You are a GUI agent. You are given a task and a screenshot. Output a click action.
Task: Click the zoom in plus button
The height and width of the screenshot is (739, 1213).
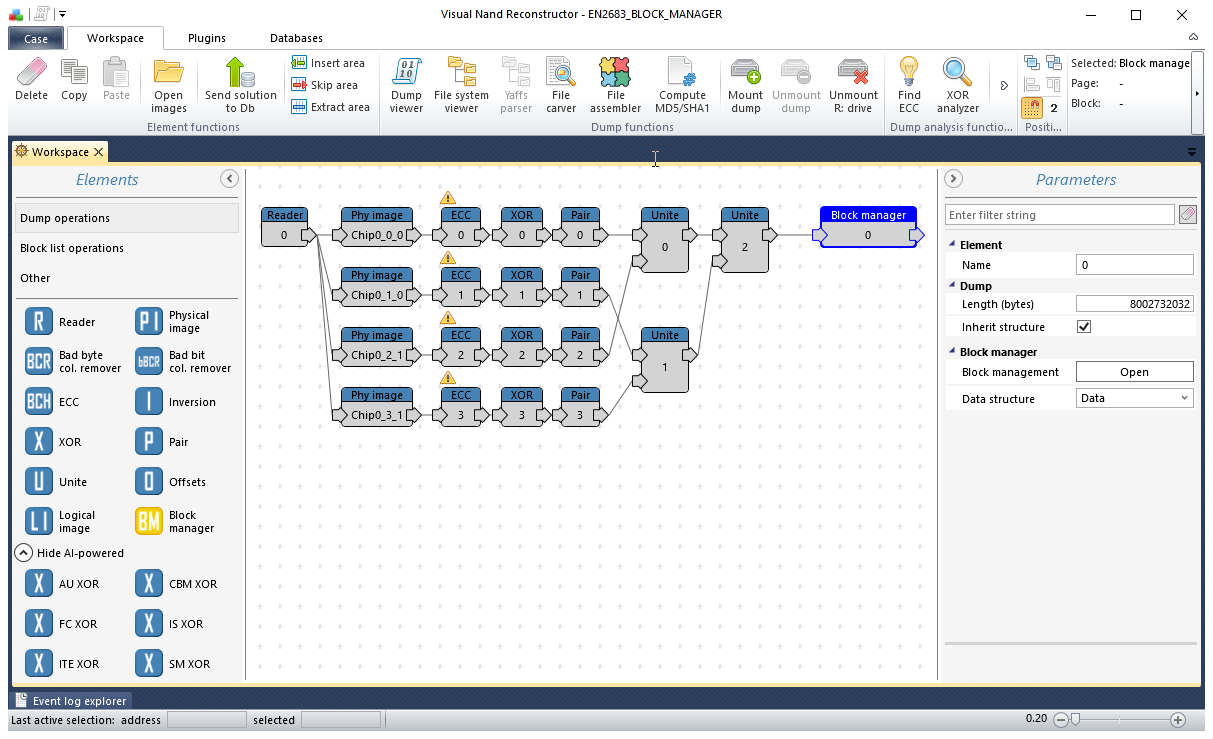click(1178, 720)
